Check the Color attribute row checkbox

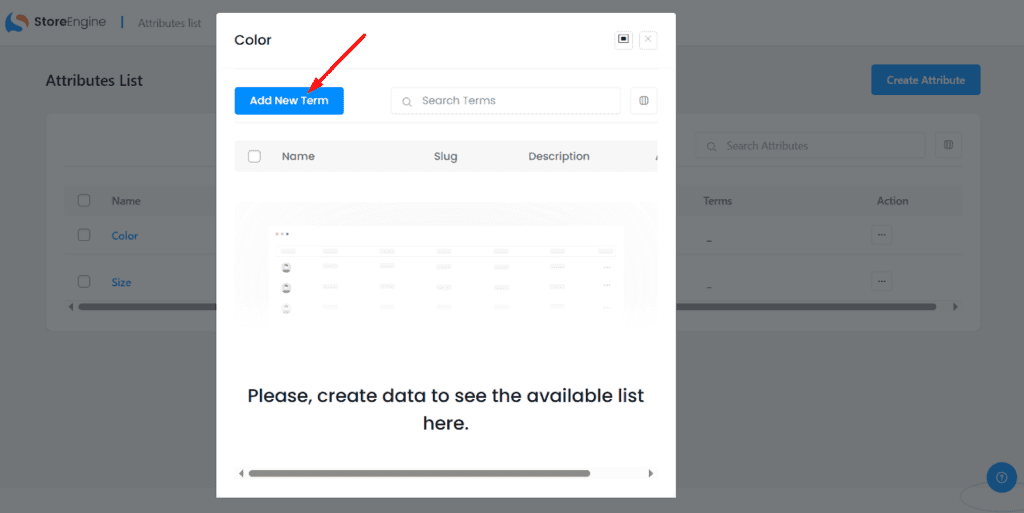[84, 235]
